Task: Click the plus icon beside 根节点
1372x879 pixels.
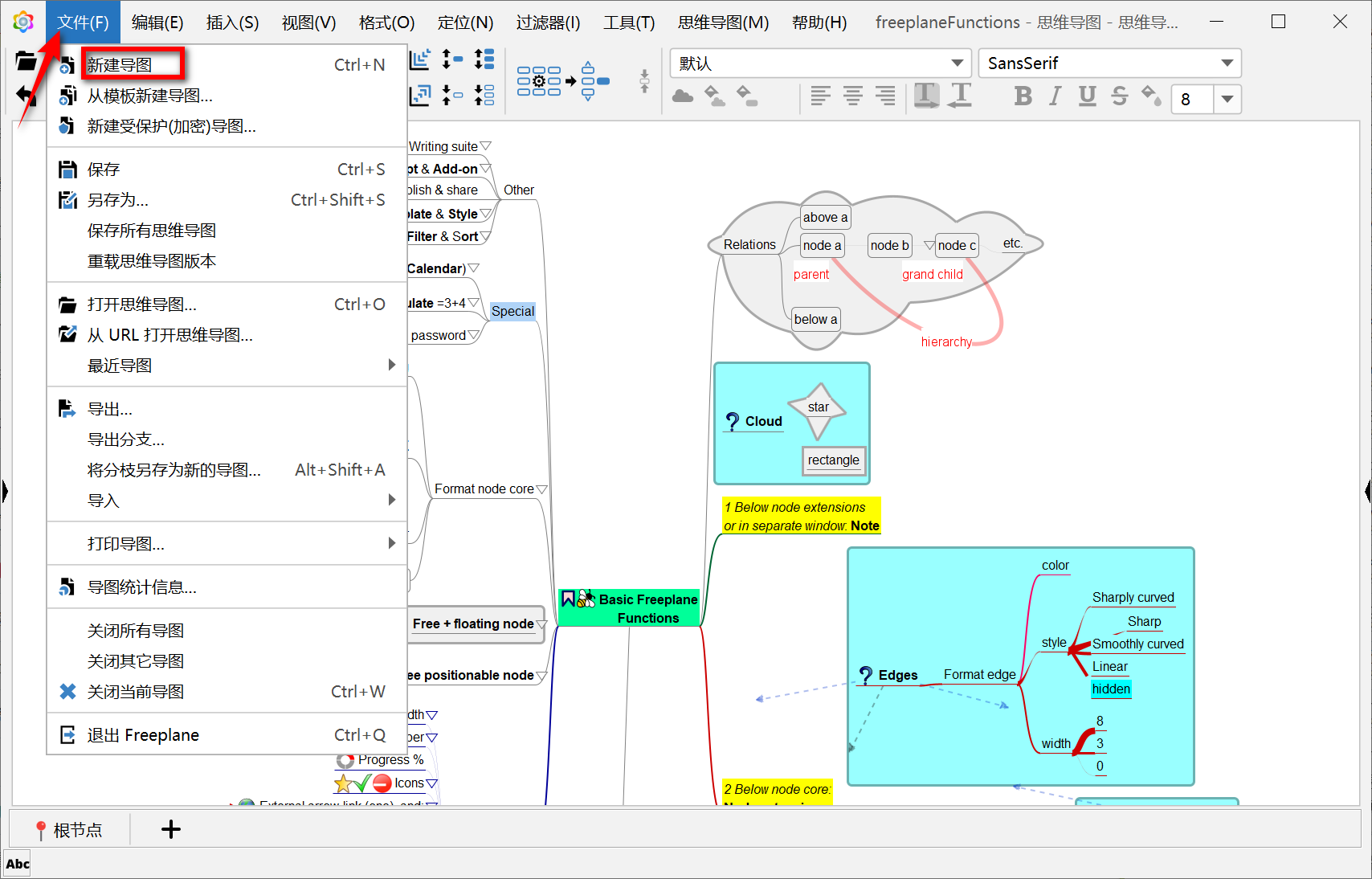Action: [171, 829]
